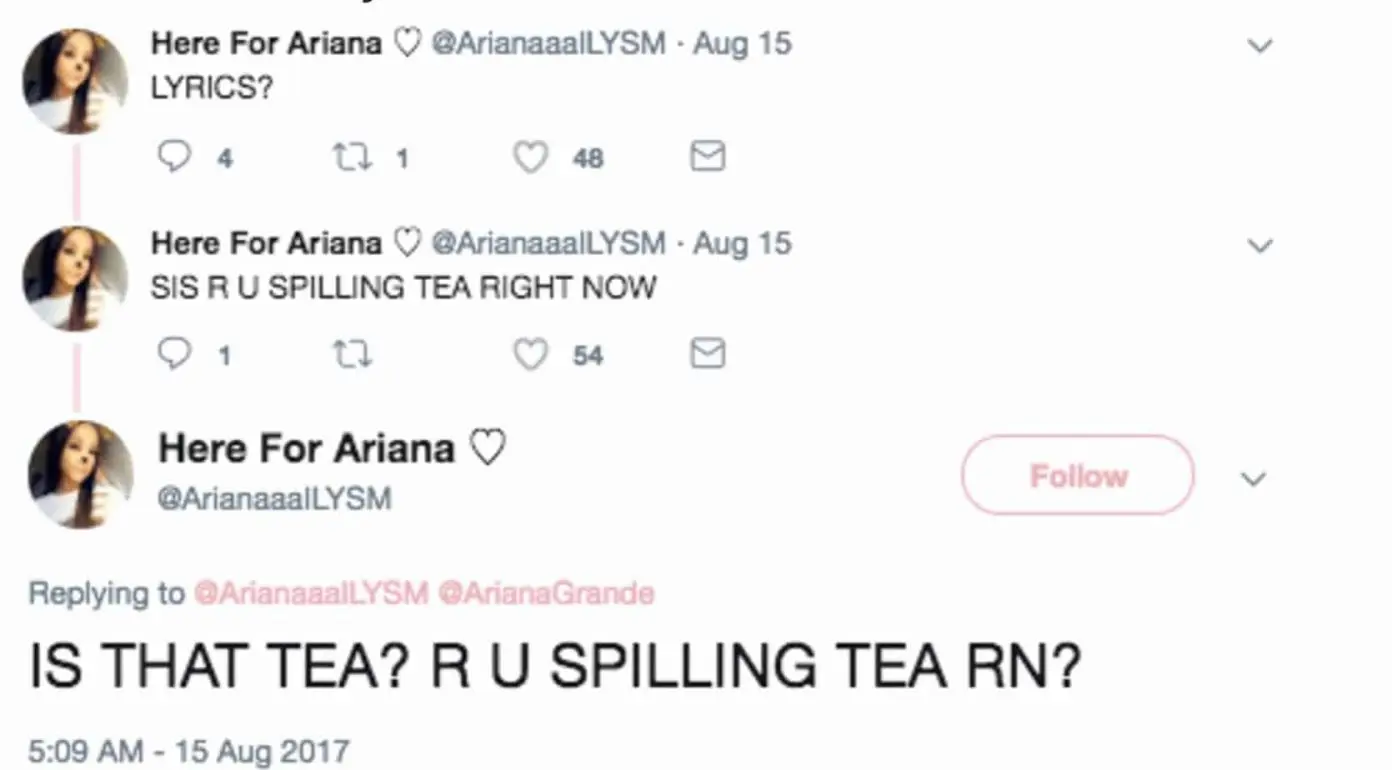Expand chevron menu on SIS R U SPILLING tweet
Viewport: 1392px width, 770px height.
(1261, 245)
